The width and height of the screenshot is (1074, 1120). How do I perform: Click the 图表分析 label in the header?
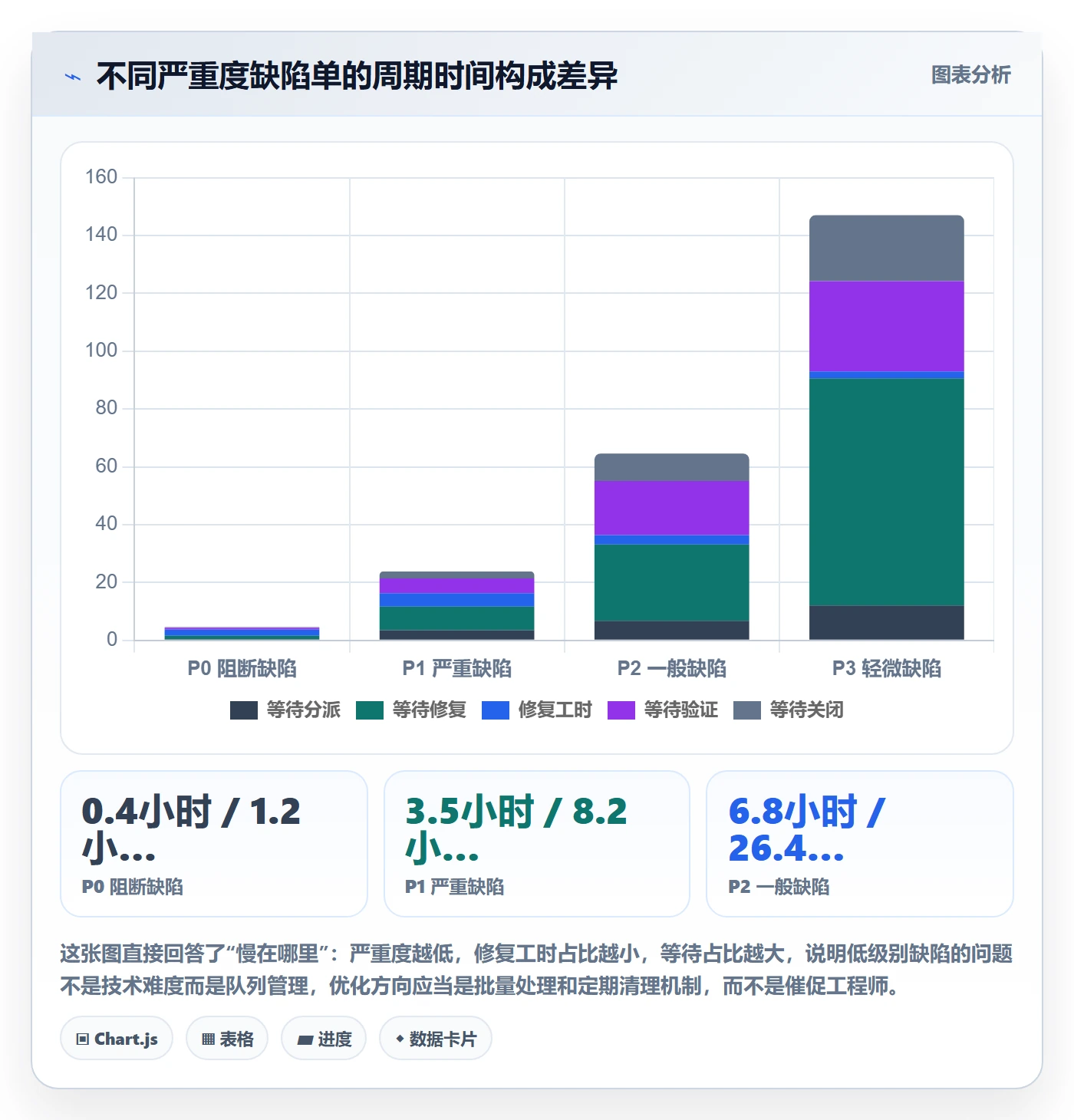pos(970,75)
